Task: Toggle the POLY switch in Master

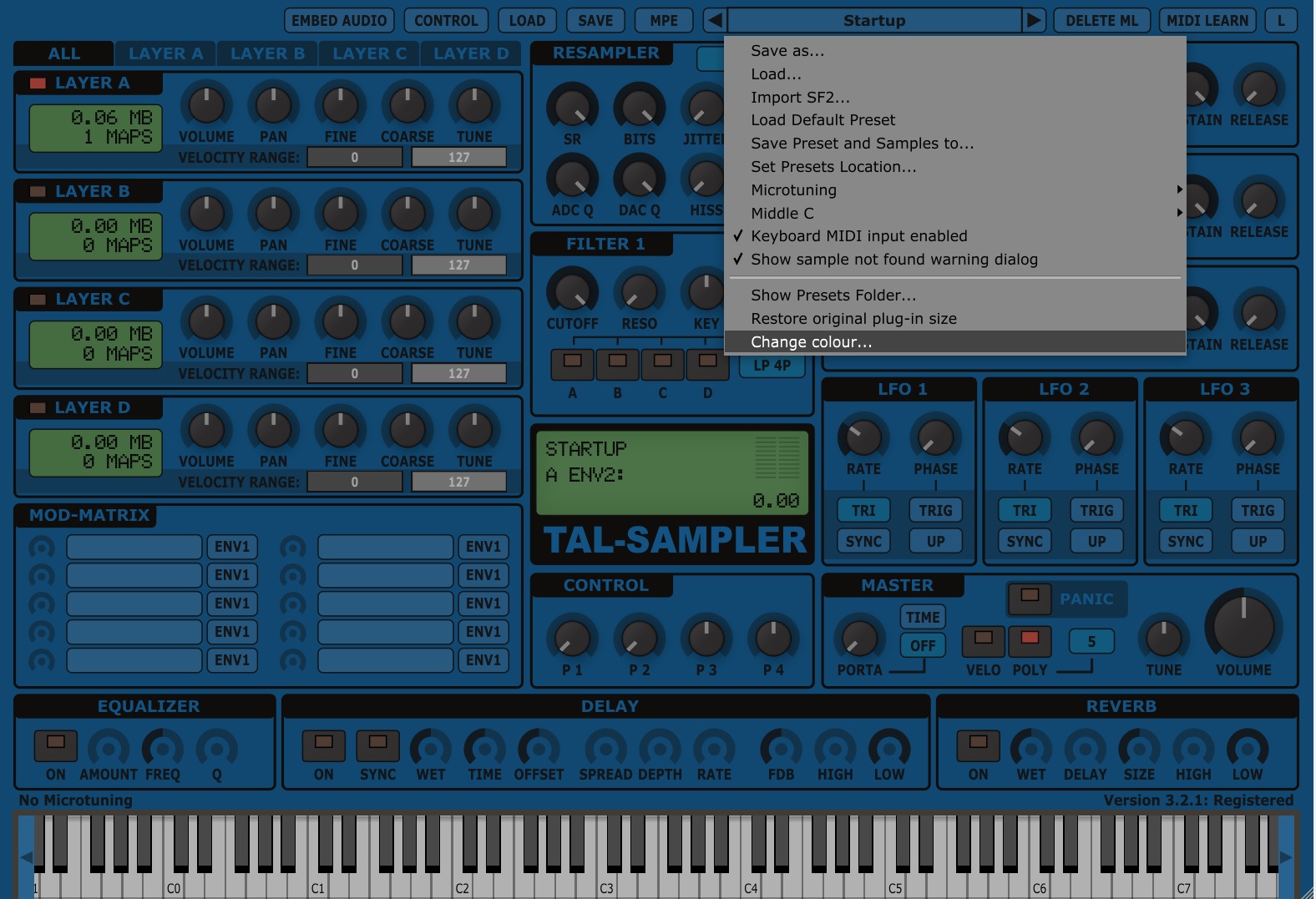Action: tap(1030, 640)
